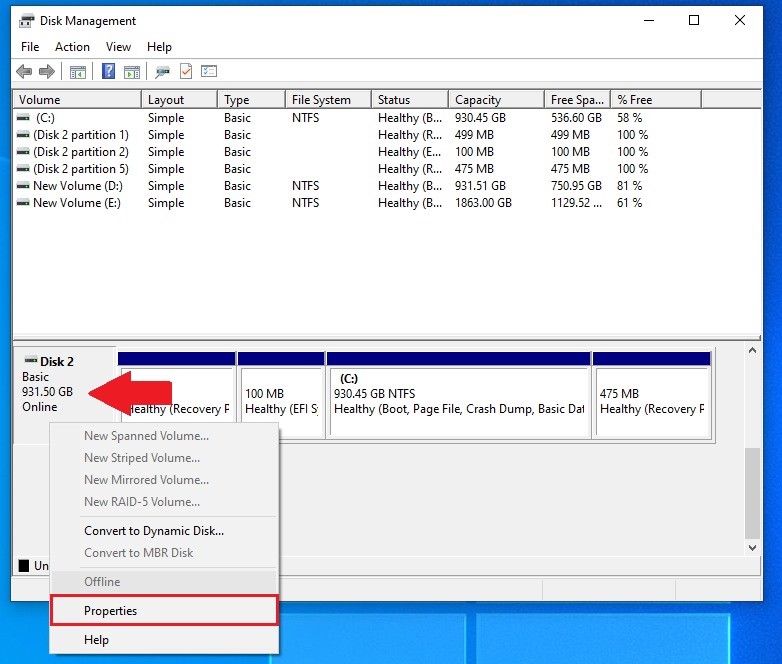The width and height of the screenshot is (782, 664).
Task: Click New Mirrored Volume entry
Action: [x=164, y=480]
